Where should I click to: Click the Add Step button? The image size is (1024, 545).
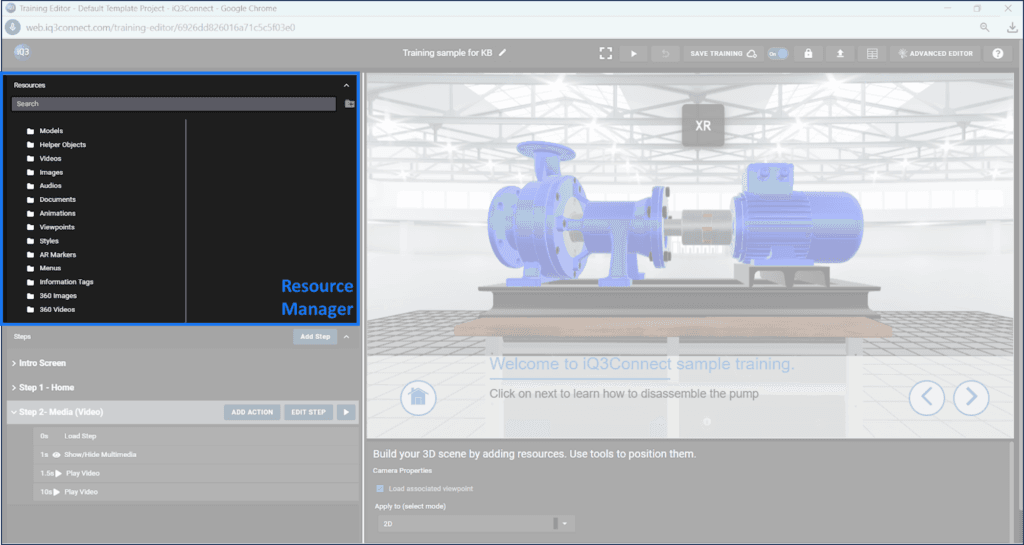[x=315, y=337]
